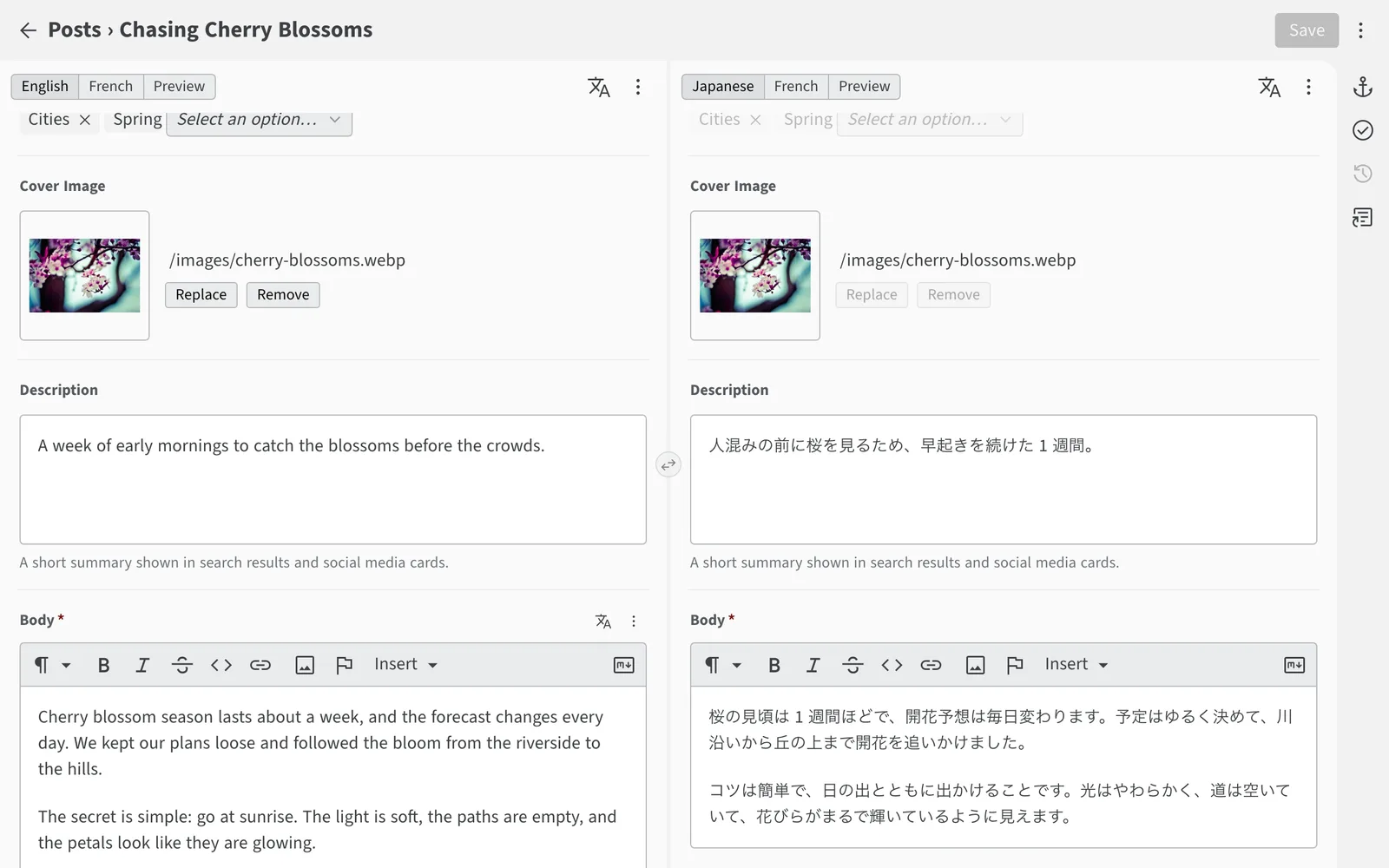
Task: Click the flag icon in the English Body toolbar
Action: pyautogui.click(x=344, y=665)
